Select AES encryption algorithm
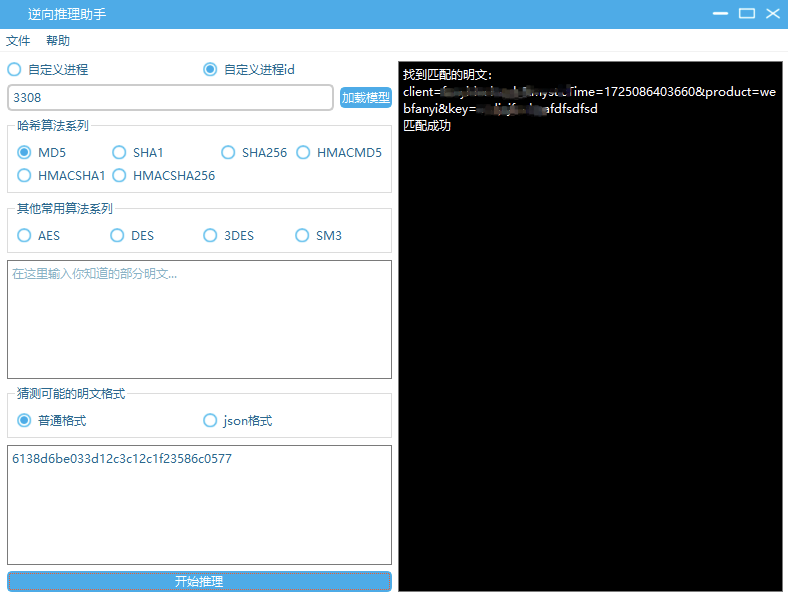Screen dimensions: 788x601 pos(25,236)
